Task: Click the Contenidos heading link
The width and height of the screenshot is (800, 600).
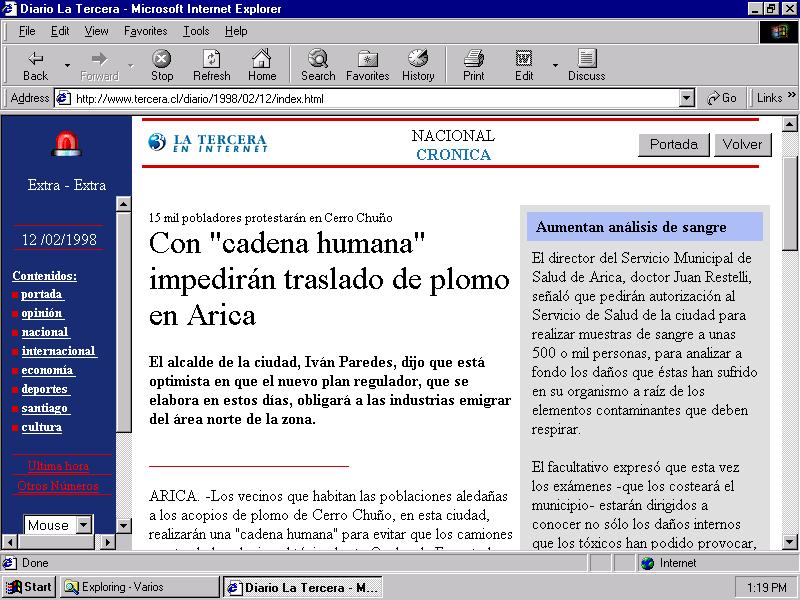Action: 45,276
